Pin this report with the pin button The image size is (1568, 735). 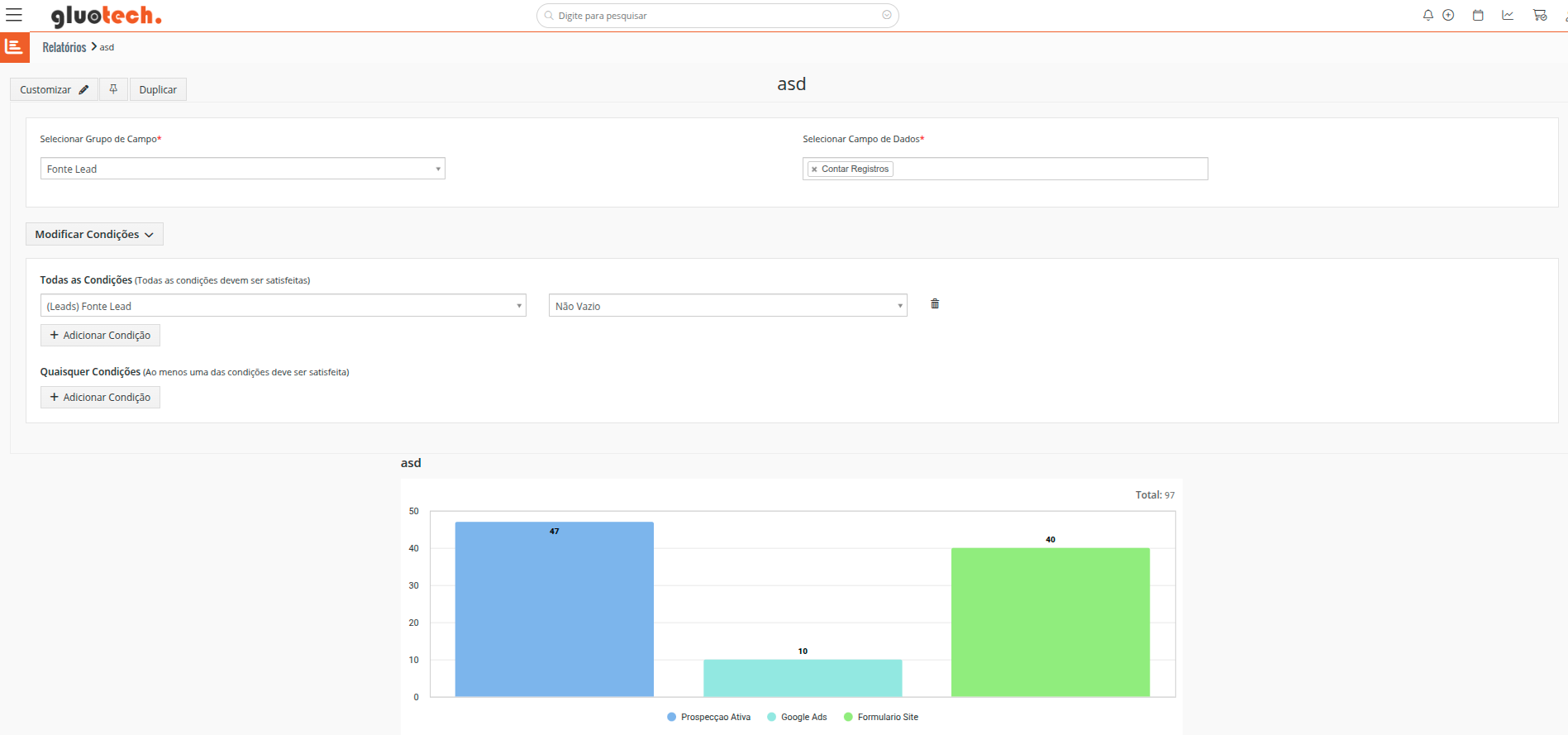tap(113, 89)
